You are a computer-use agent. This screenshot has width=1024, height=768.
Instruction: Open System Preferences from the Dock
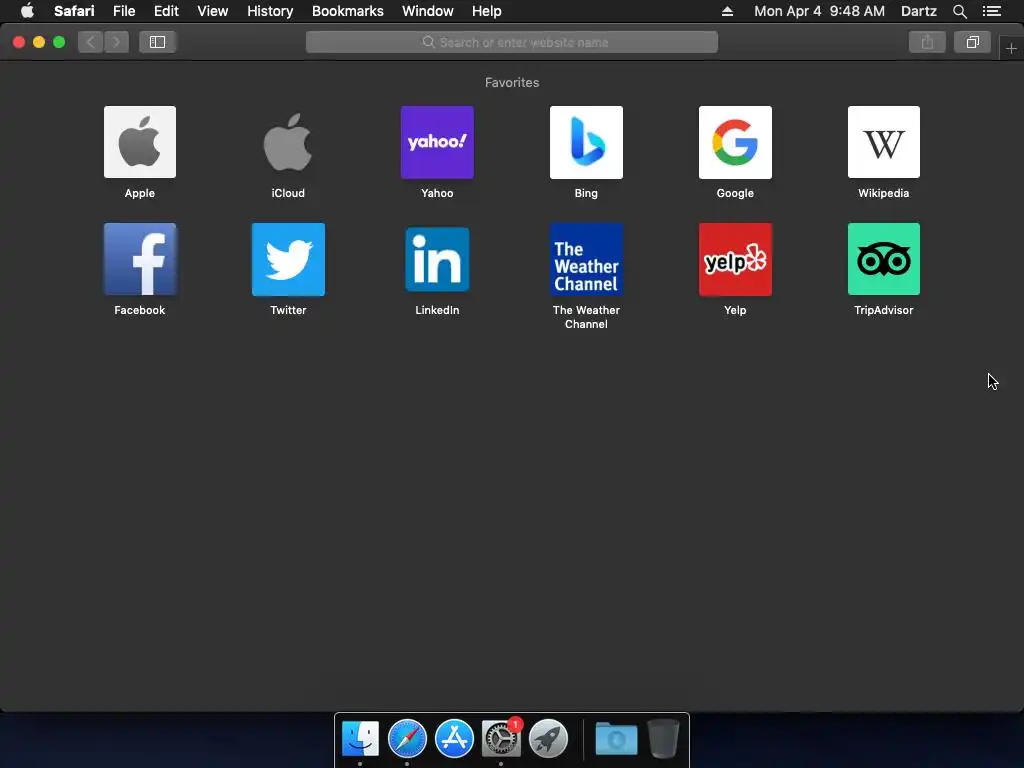click(x=501, y=739)
